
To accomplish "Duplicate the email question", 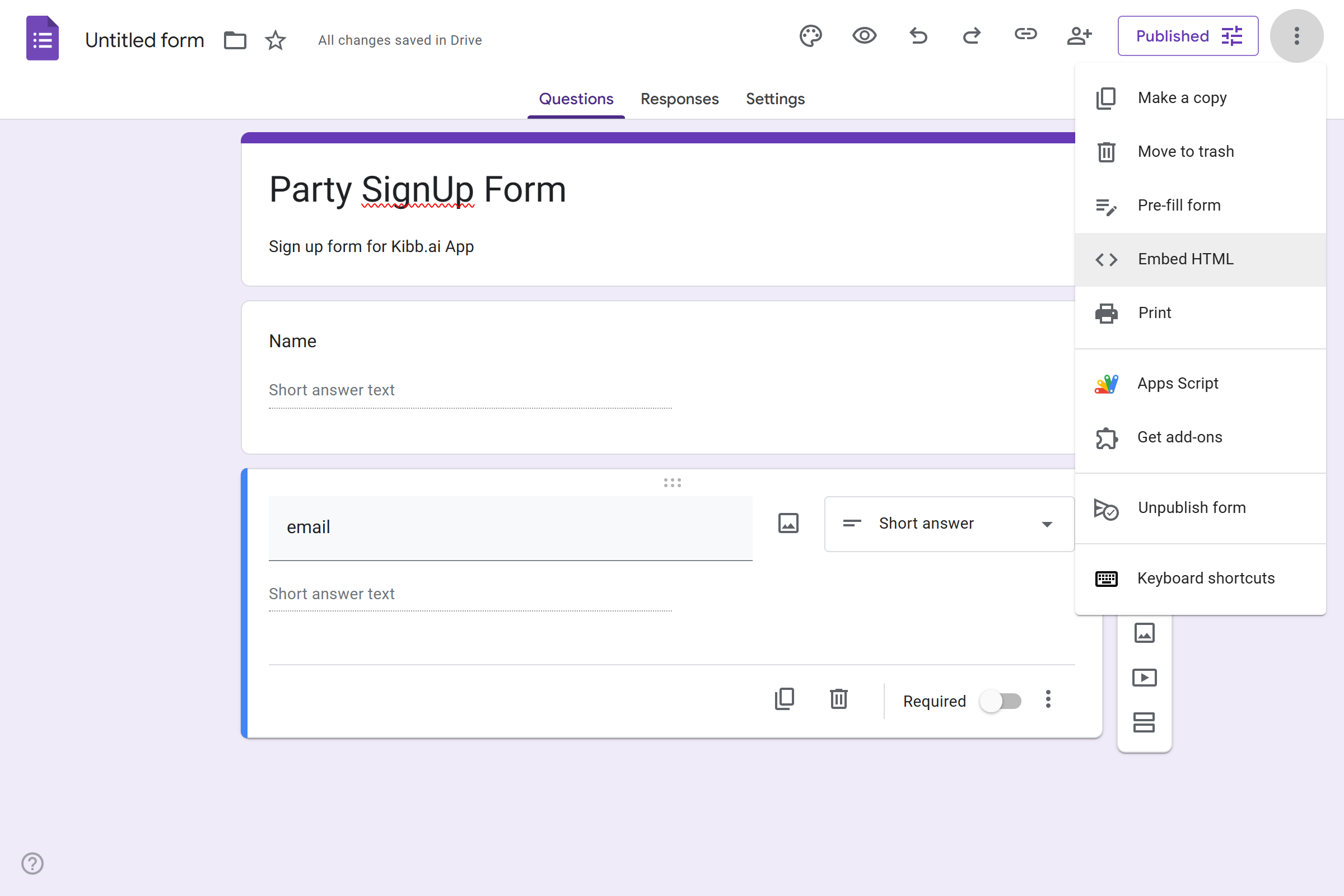I will 785,699.
